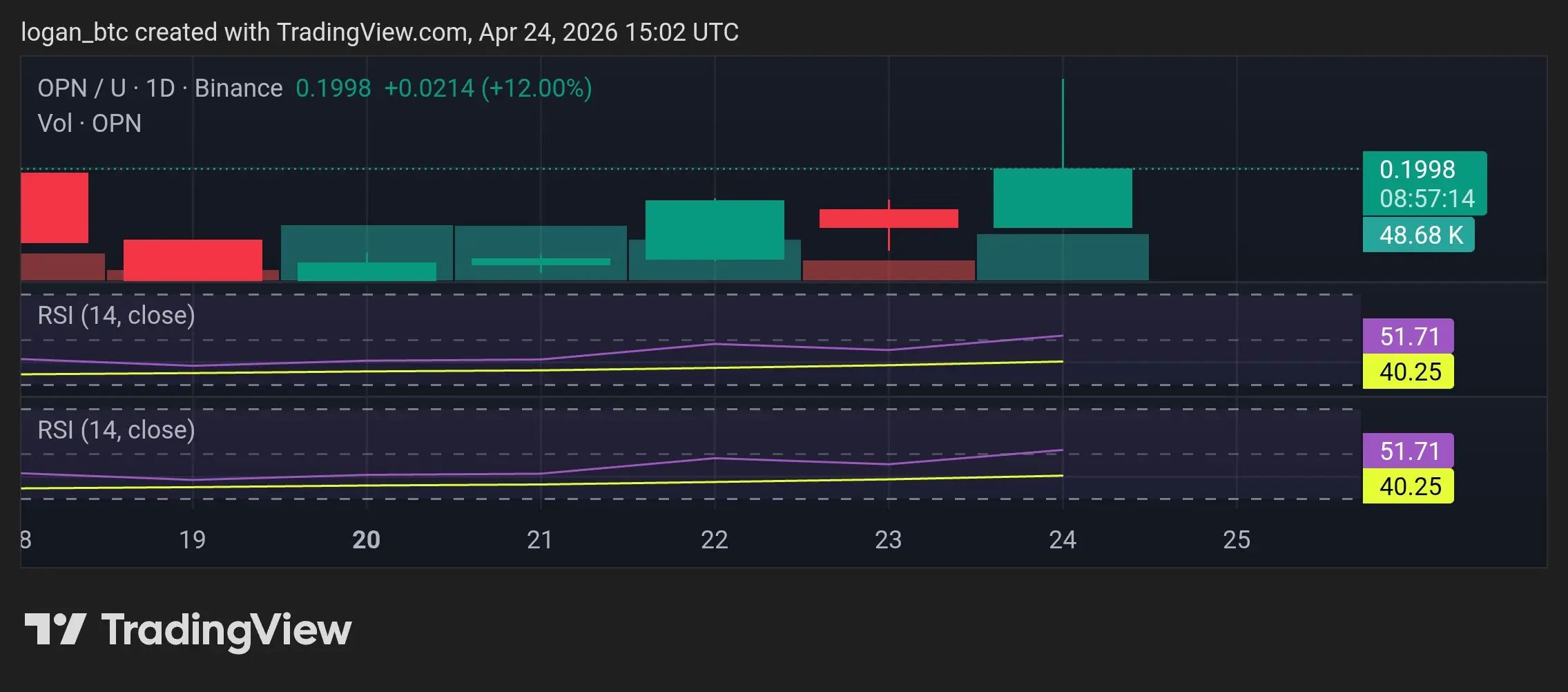1568x692 pixels.
Task: Click the Binance exchange label
Action: coord(239,88)
